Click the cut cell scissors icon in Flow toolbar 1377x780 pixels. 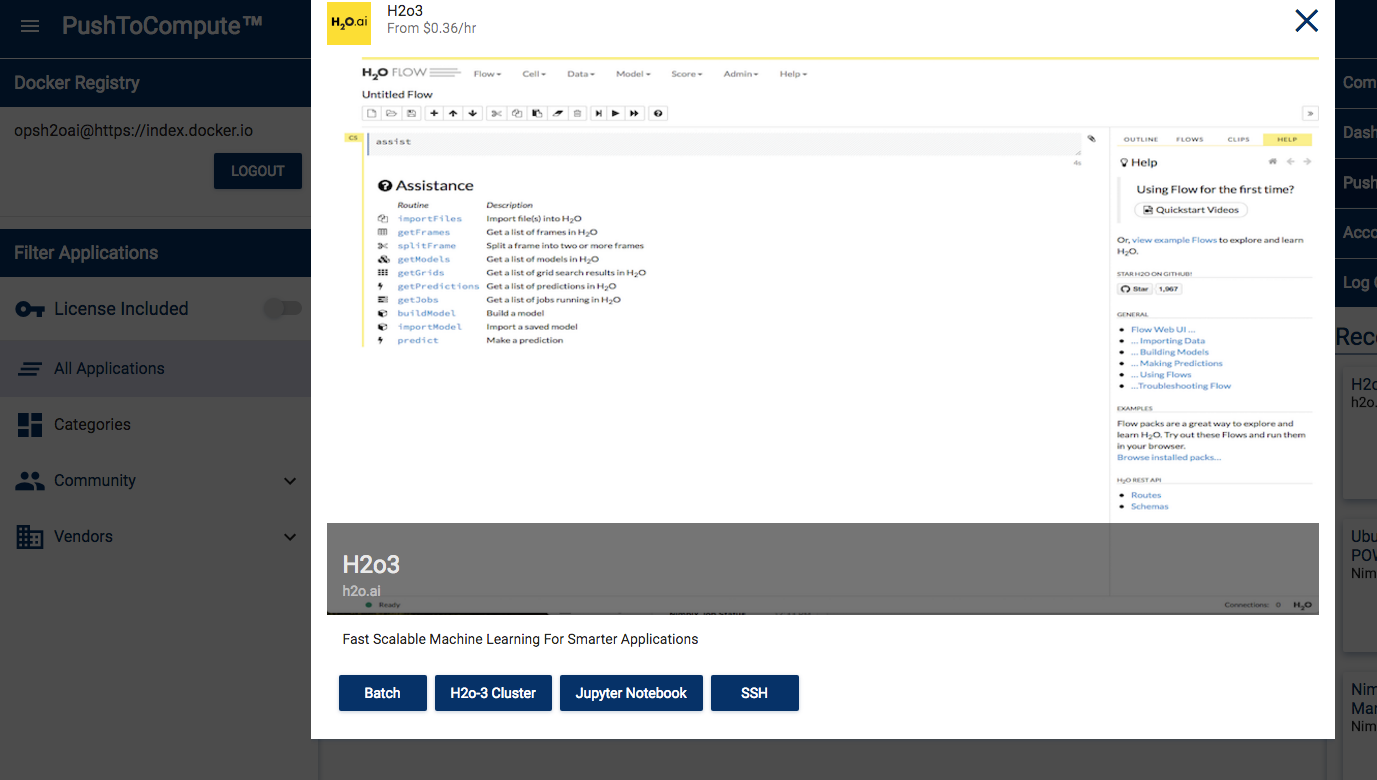[496, 114]
